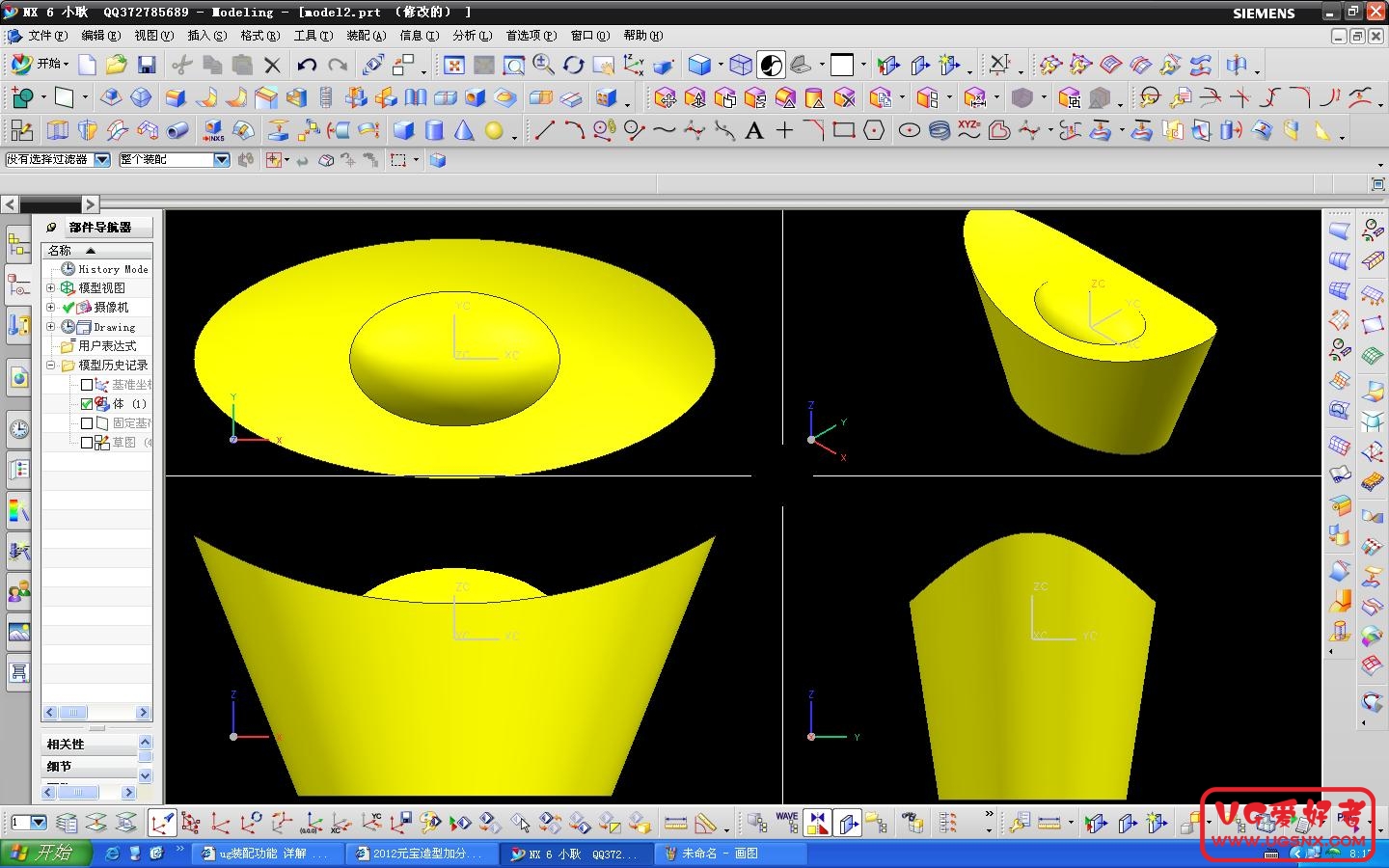Expand the 摄像机 tree node

tap(51, 307)
